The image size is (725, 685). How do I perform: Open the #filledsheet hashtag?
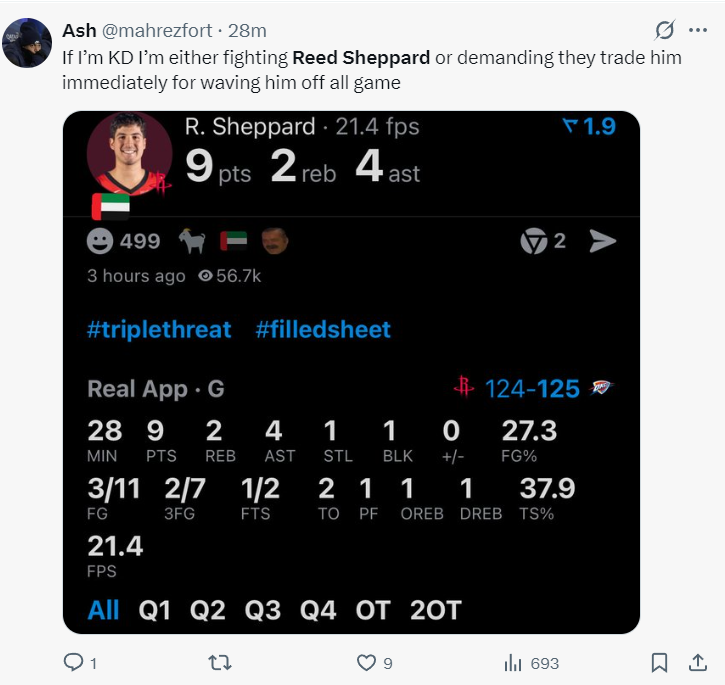point(323,330)
